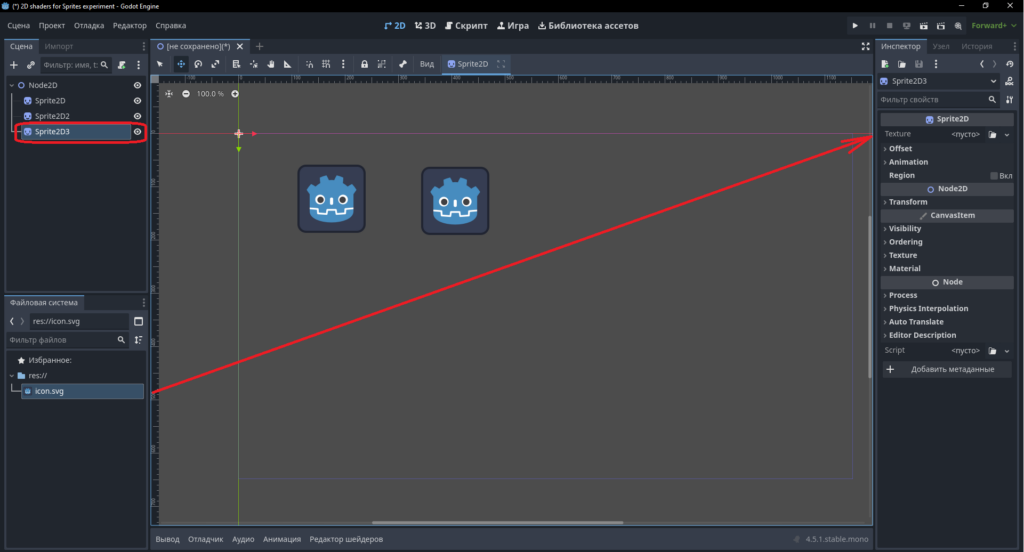Image resolution: width=1024 pixels, height=552 pixels.
Task: Activate the Move Mode tool
Action: pyautogui.click(x=181, y=64)
